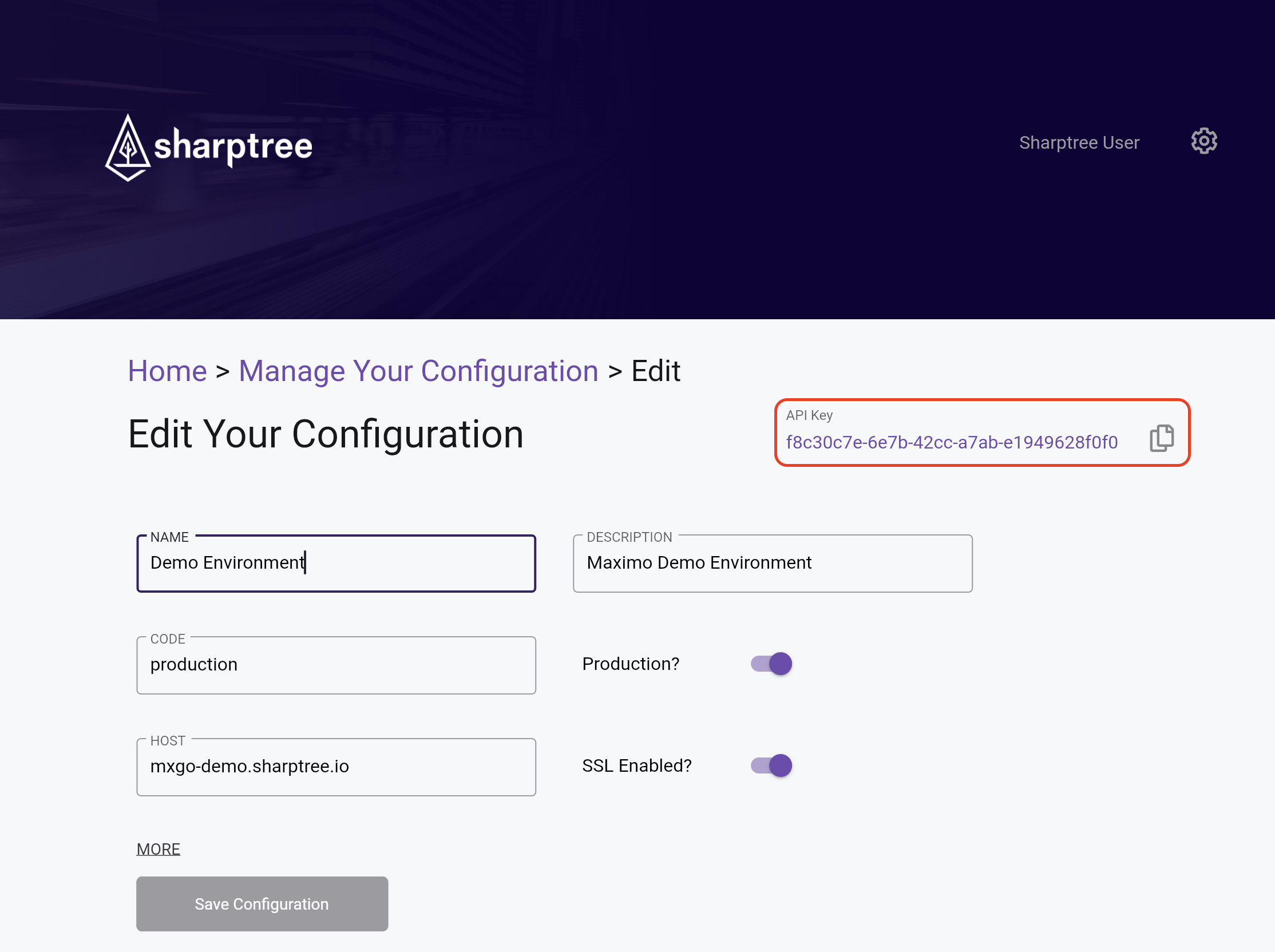The width and height of the screenshot is (1275, 952).
Task: Open the Sharptree User menu
Action: click(x=1079, y=142)
